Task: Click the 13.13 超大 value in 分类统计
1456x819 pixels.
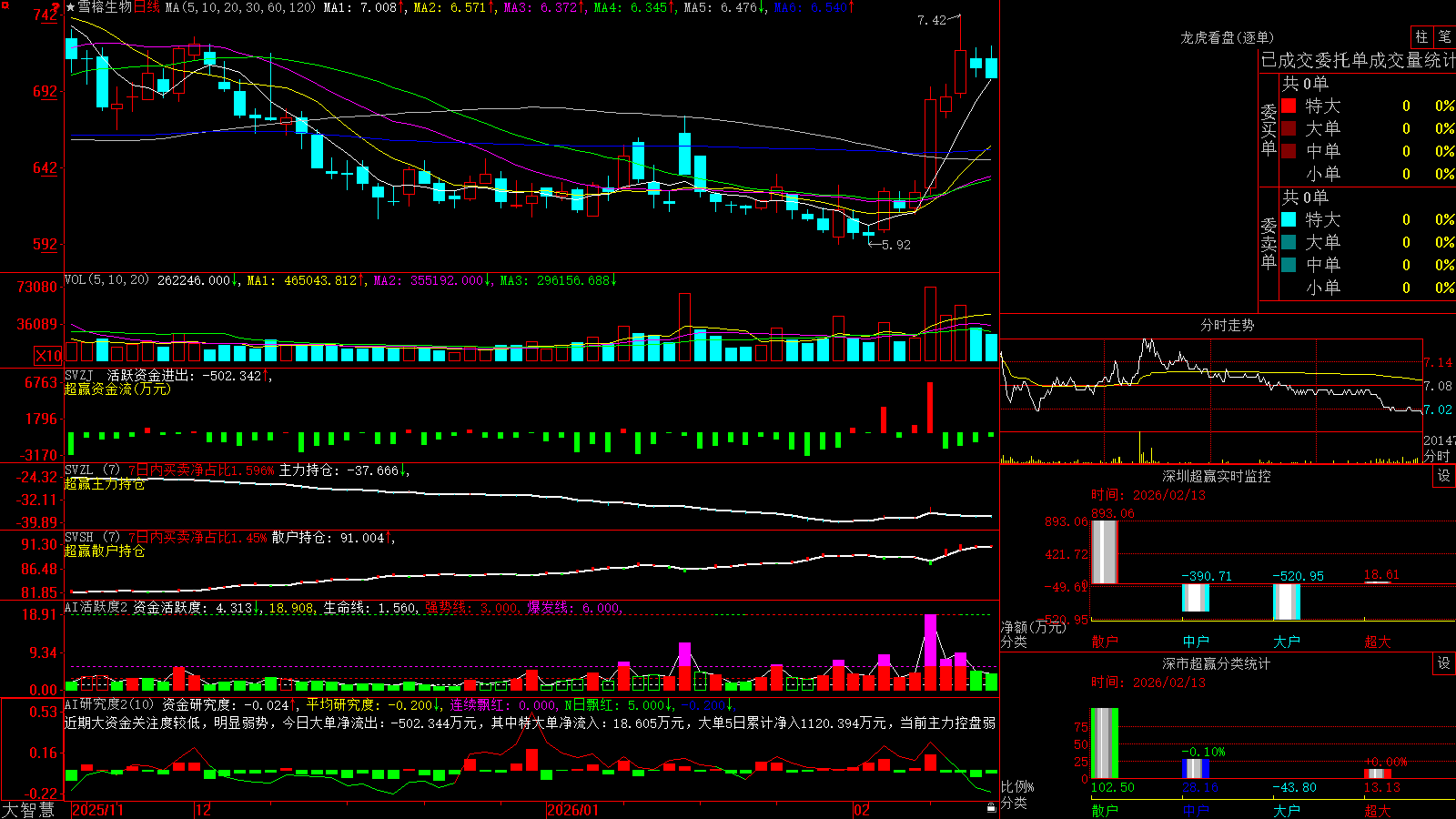Action: pos(1381,787)
